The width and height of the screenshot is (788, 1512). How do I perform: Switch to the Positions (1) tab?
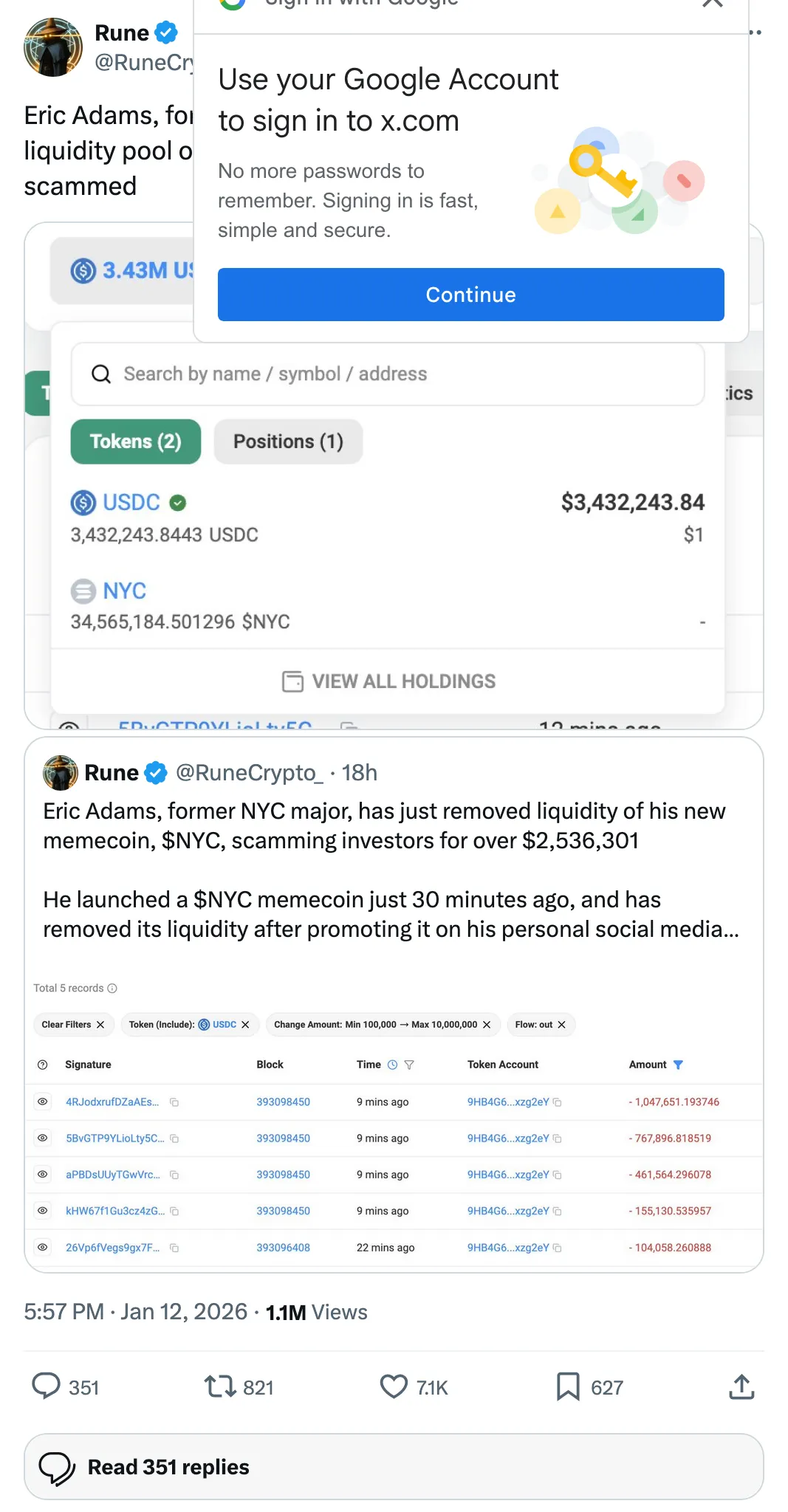pos(288,441)
